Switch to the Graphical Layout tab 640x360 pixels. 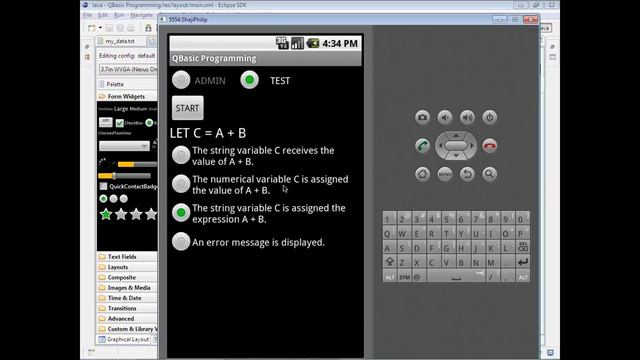(x=124, y=340)
